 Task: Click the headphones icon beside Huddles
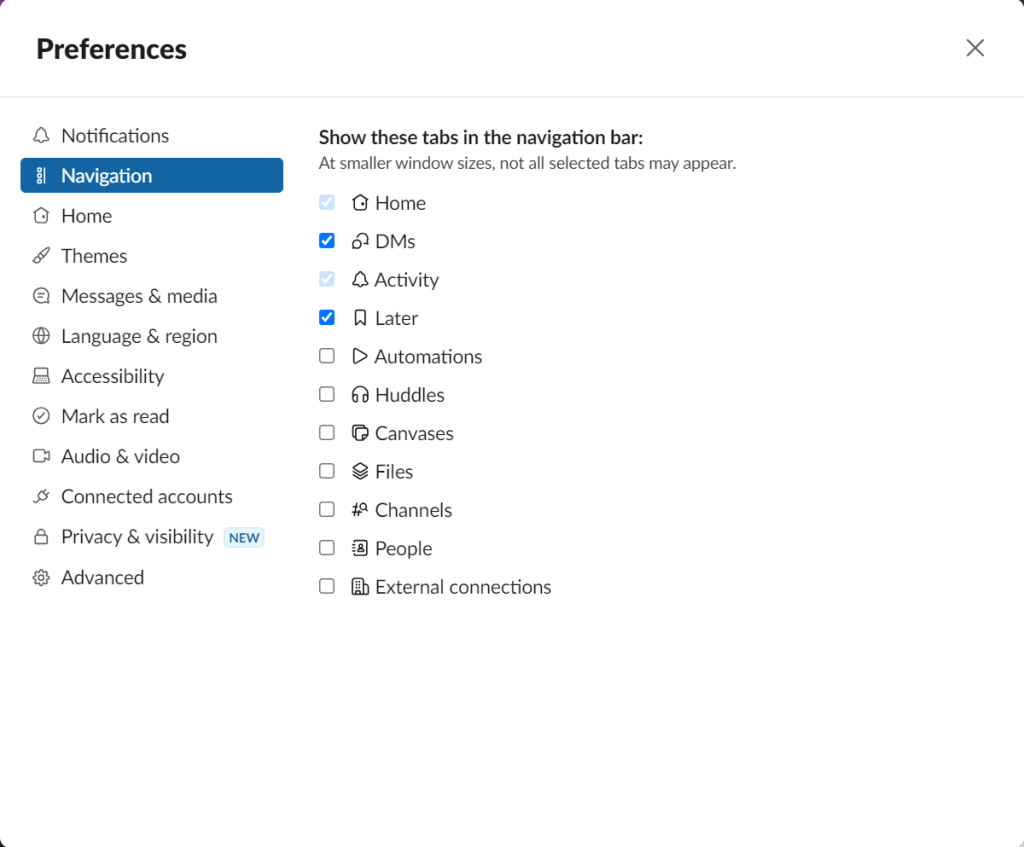359,394
